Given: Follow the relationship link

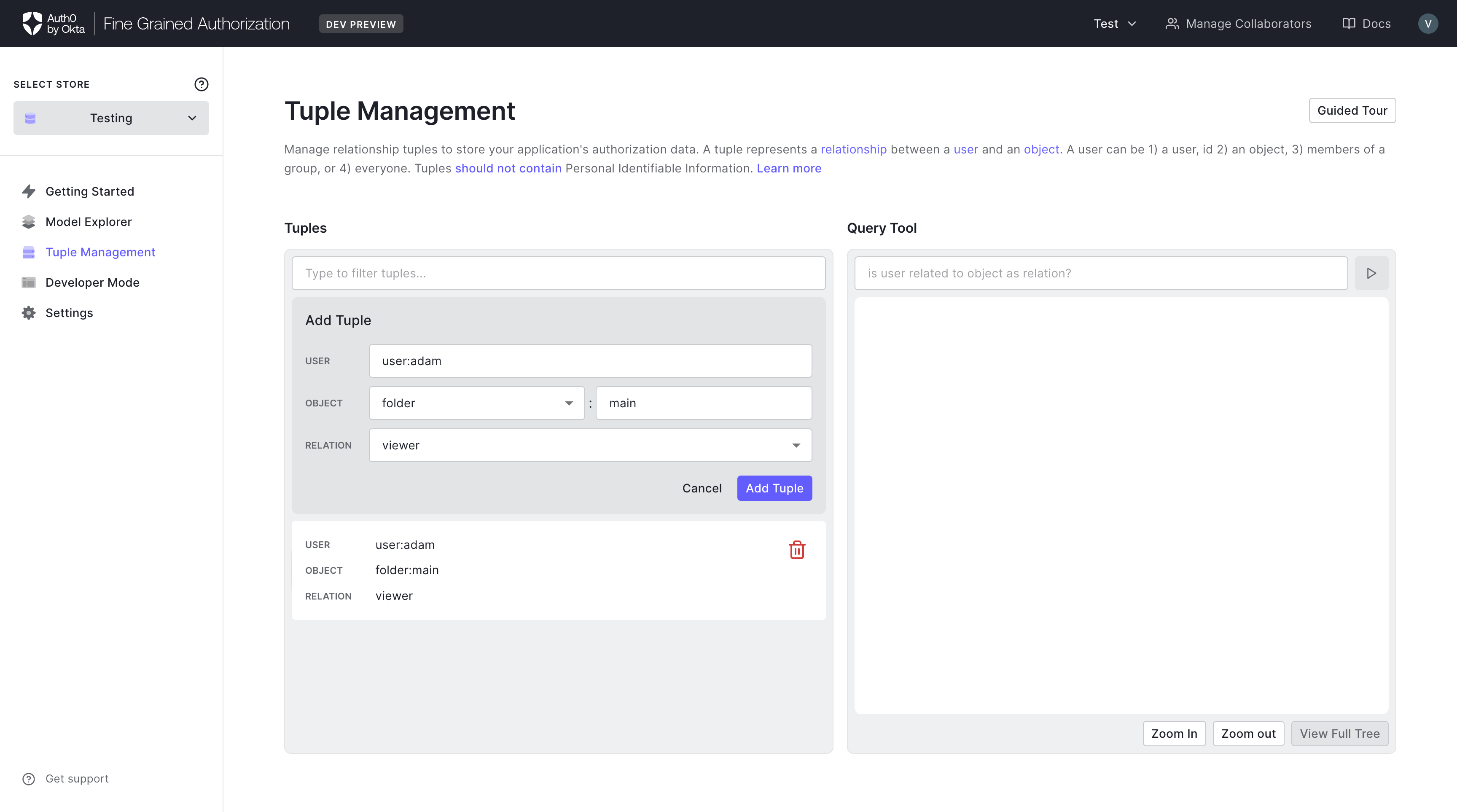Looking at the screenshot, I should [x=853, y=149].
